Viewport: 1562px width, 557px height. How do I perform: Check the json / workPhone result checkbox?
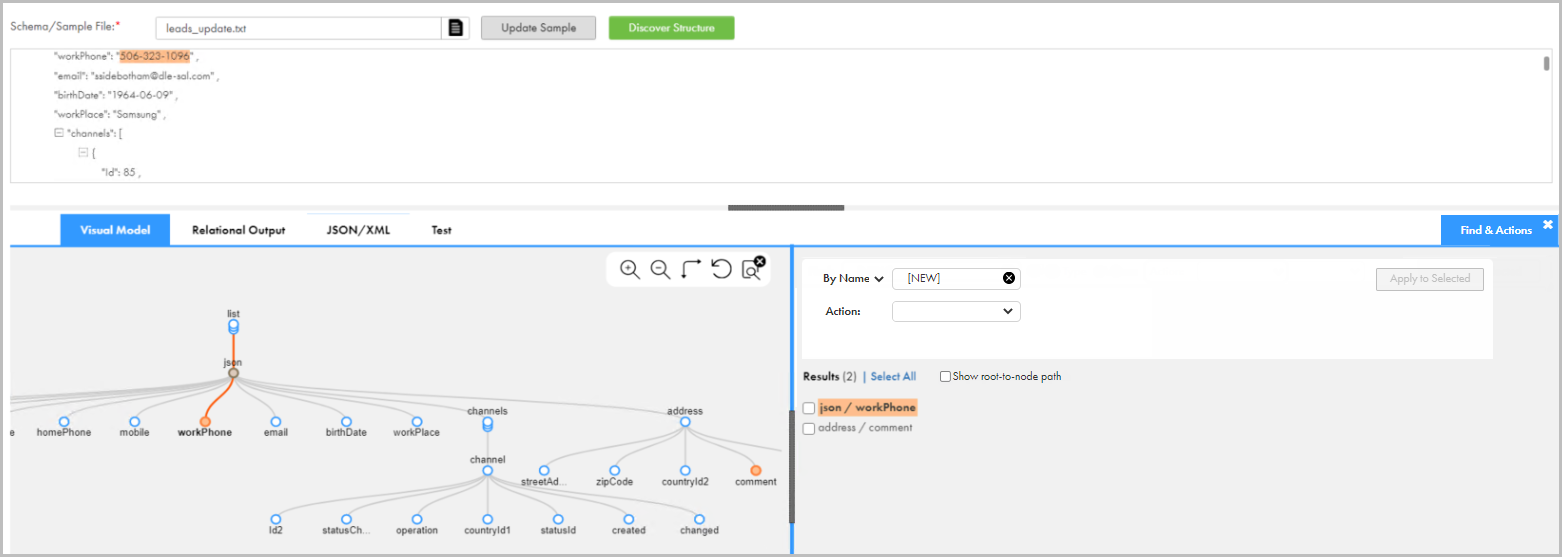809,408
